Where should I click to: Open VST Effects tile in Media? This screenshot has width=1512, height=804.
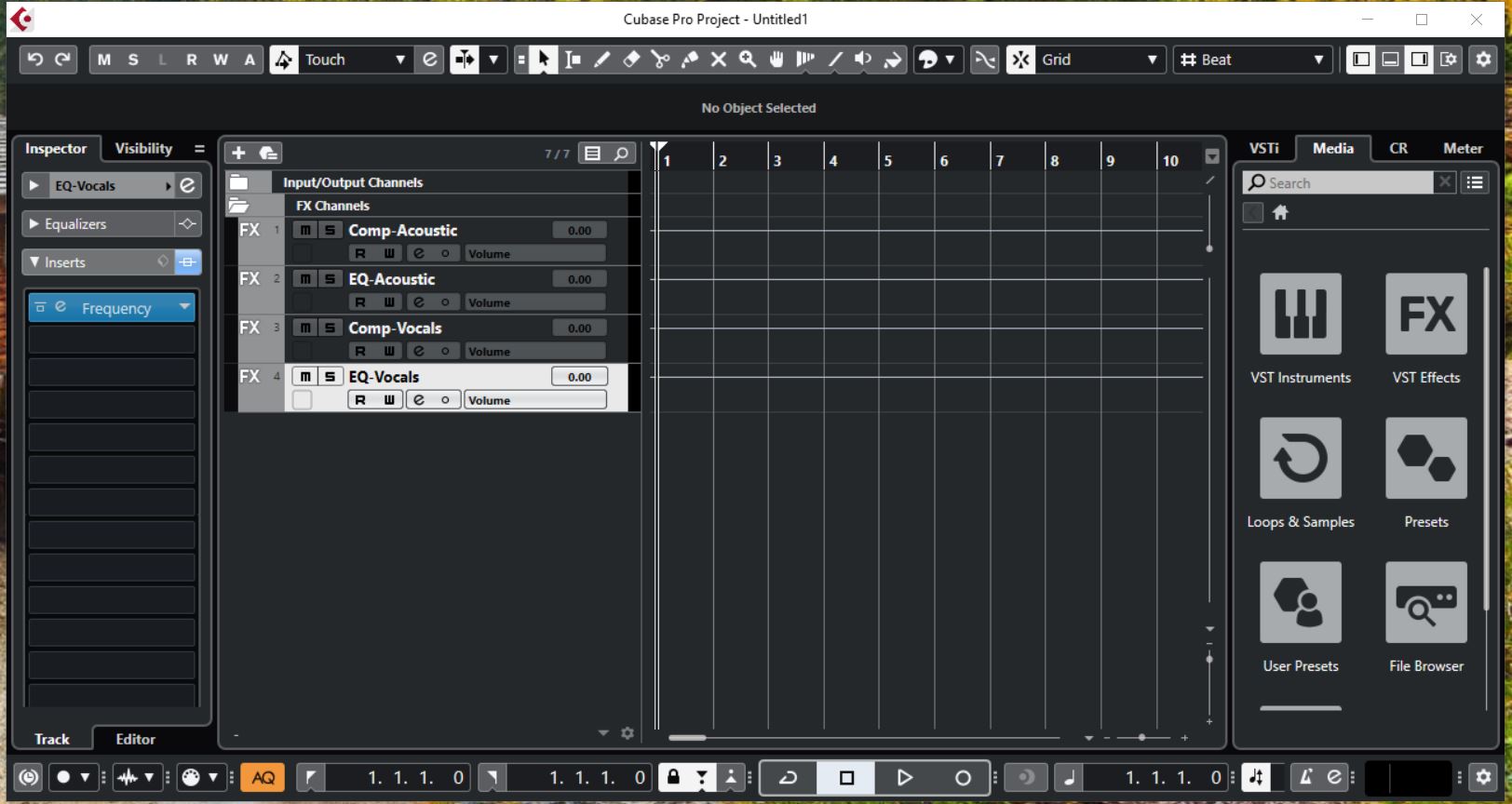coord(1426,314)
